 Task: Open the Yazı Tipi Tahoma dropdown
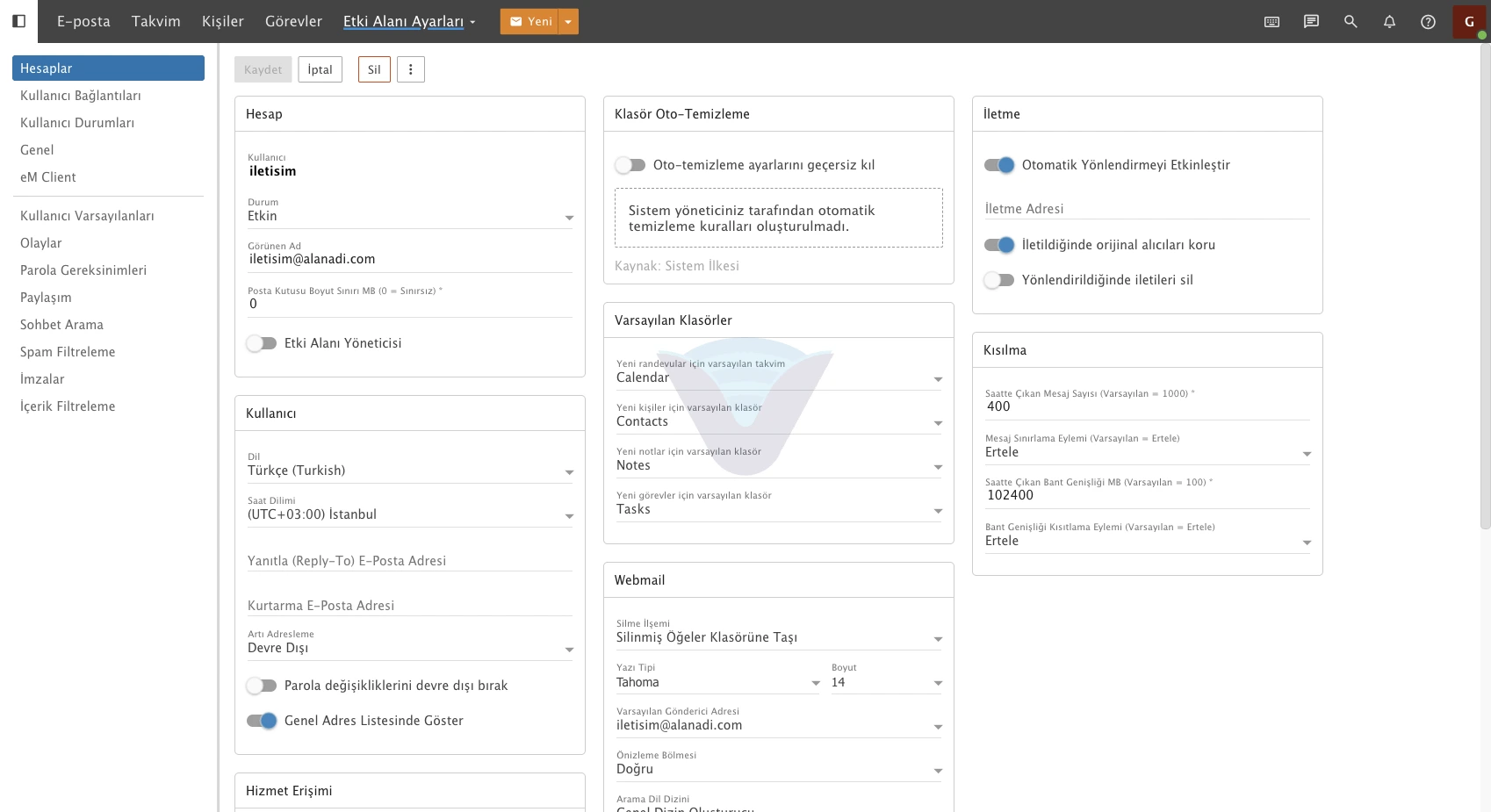click(717, 682)
